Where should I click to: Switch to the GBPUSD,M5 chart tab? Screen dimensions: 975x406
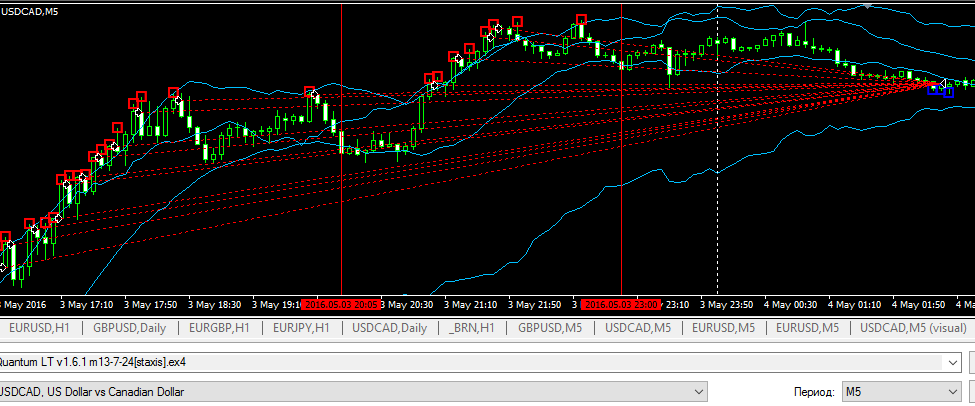pyautogui.click(x=550, y=328)
